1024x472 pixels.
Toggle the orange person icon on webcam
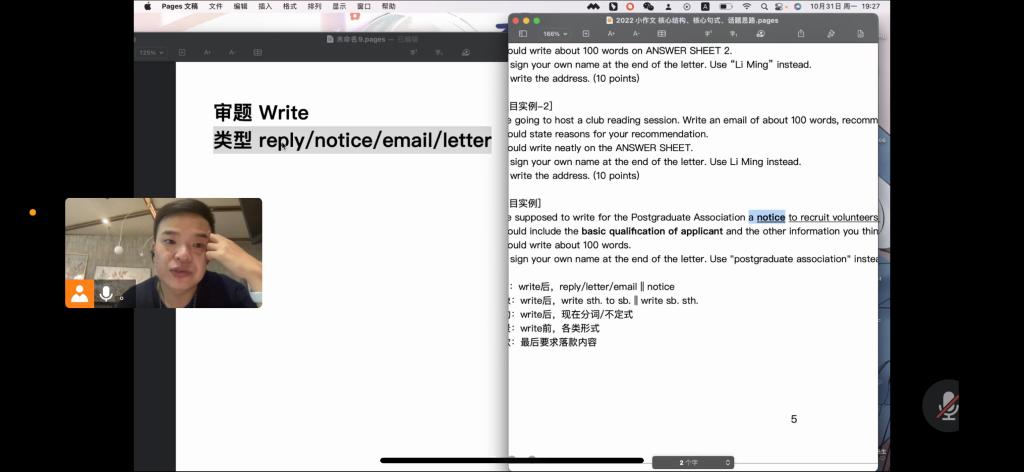pos(79,293)
